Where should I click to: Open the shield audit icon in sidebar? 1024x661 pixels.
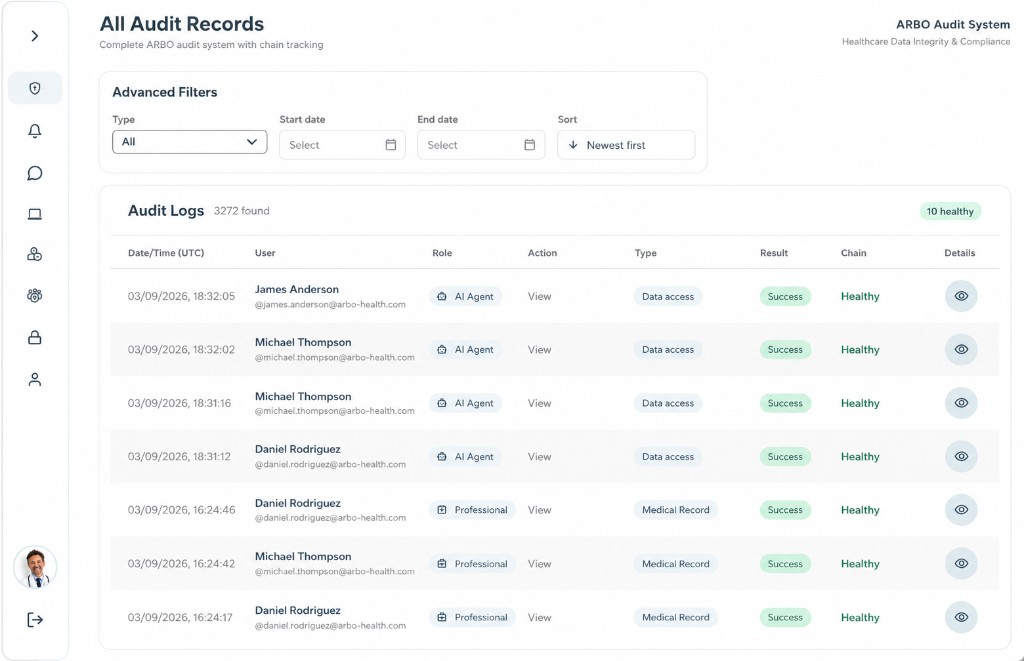[35, 88]
